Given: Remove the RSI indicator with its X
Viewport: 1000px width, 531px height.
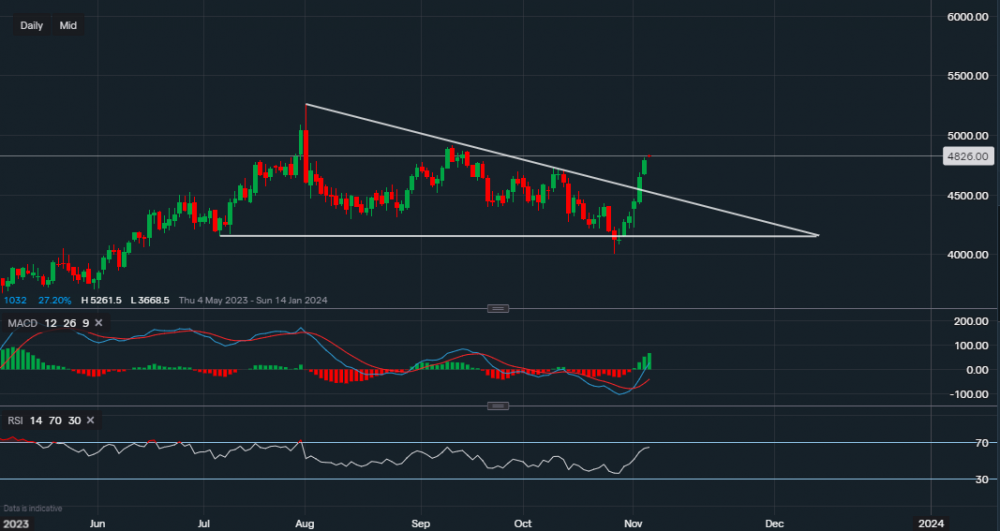Looking at the screenshot, I should 90,421.
